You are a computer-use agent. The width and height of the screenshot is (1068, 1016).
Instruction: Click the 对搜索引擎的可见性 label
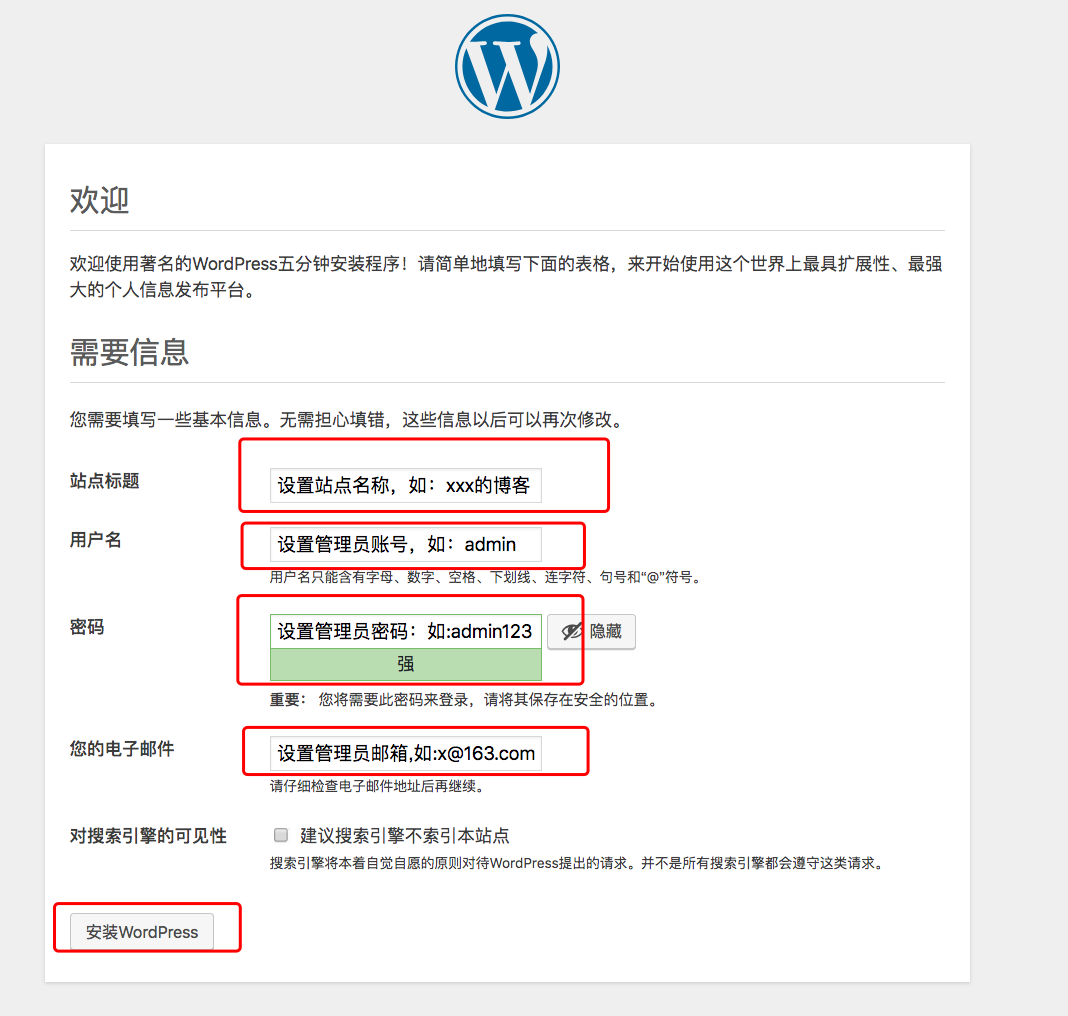[x=148, y=836]
